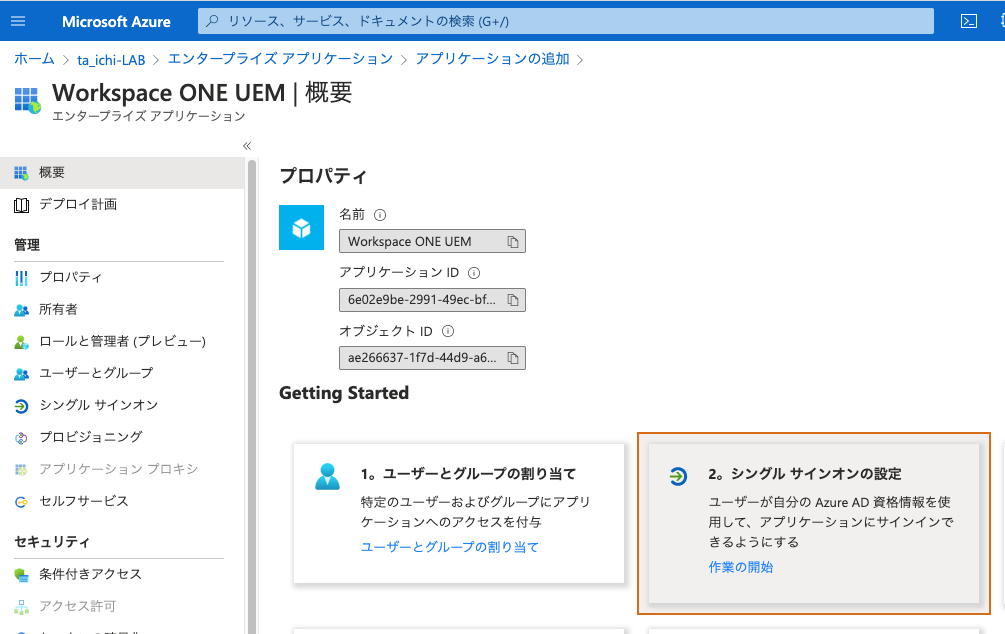Open the portal hamburger menu
This screenshot has height=634, width=1005.
click(x=18, y=21)
